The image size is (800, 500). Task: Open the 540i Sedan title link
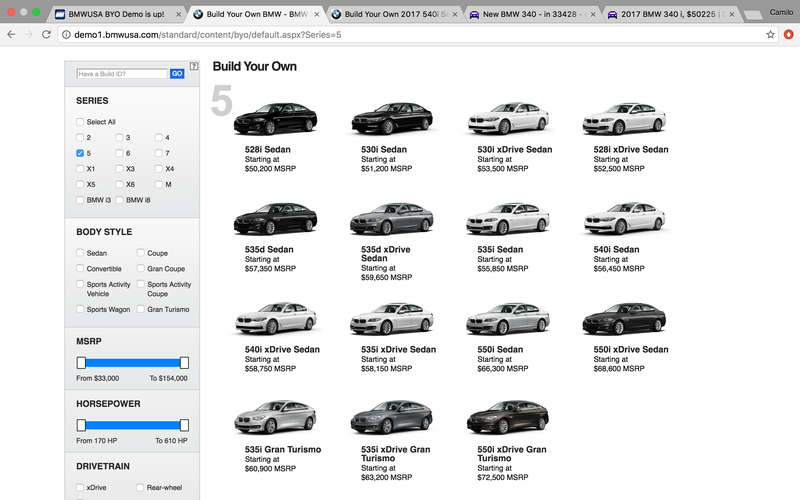616,249
